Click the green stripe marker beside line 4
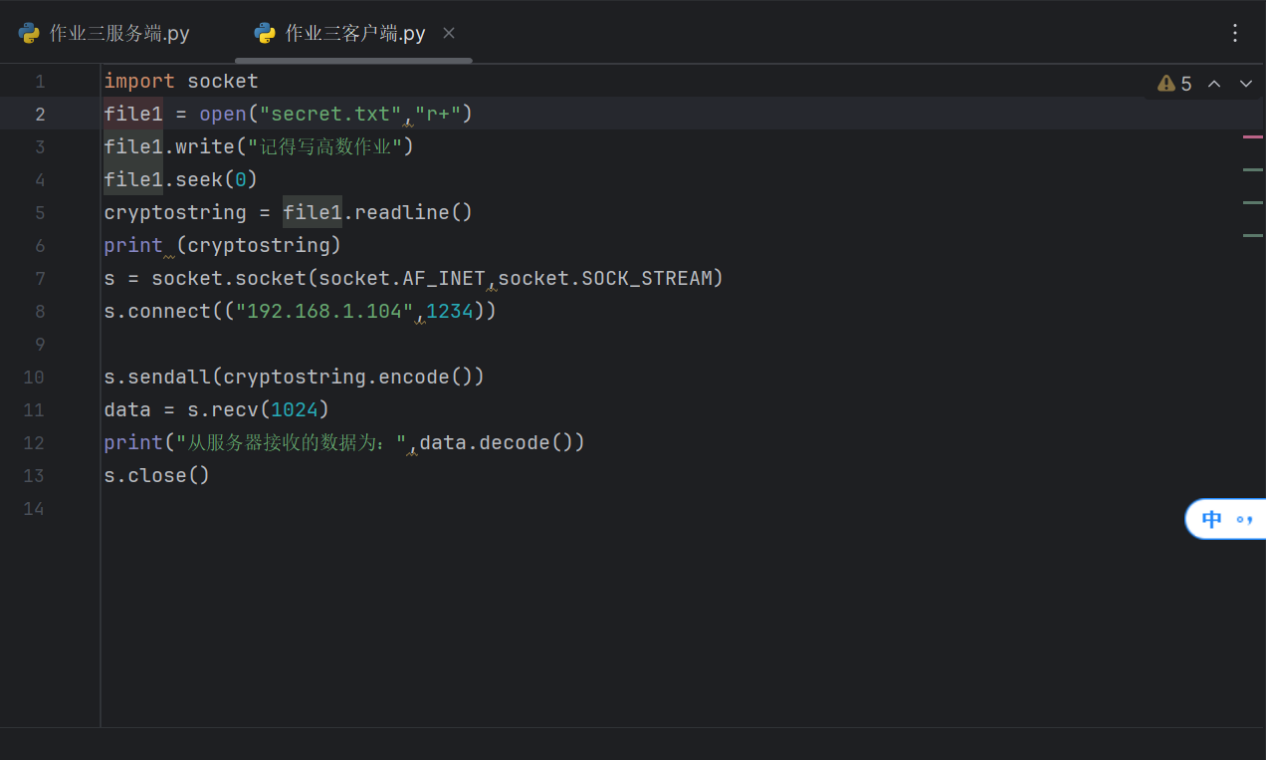 1252,170
